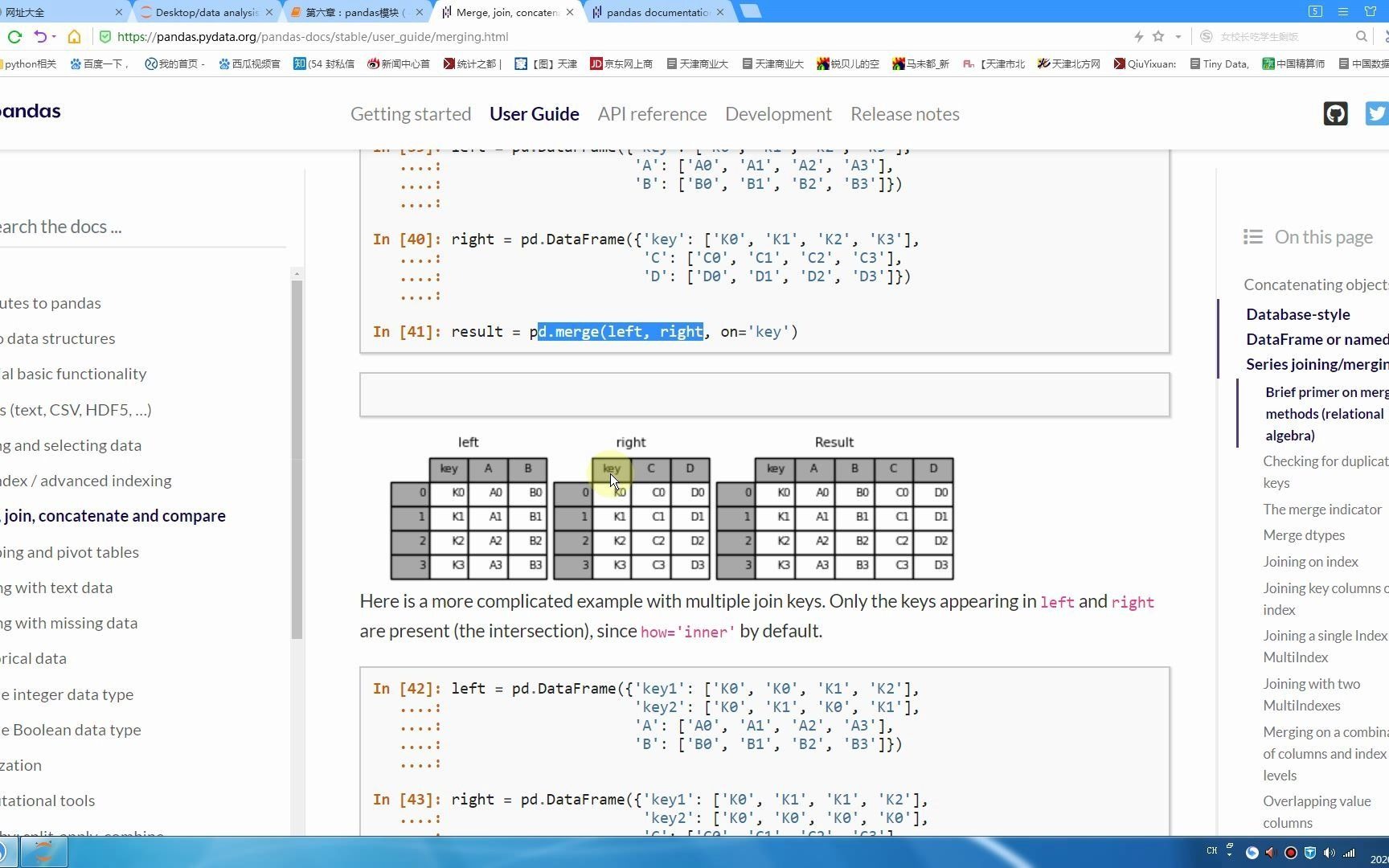Open the browser hamburger menu
The height and width of the screenshot is (868, 1389).
[x=1343, y=11]
